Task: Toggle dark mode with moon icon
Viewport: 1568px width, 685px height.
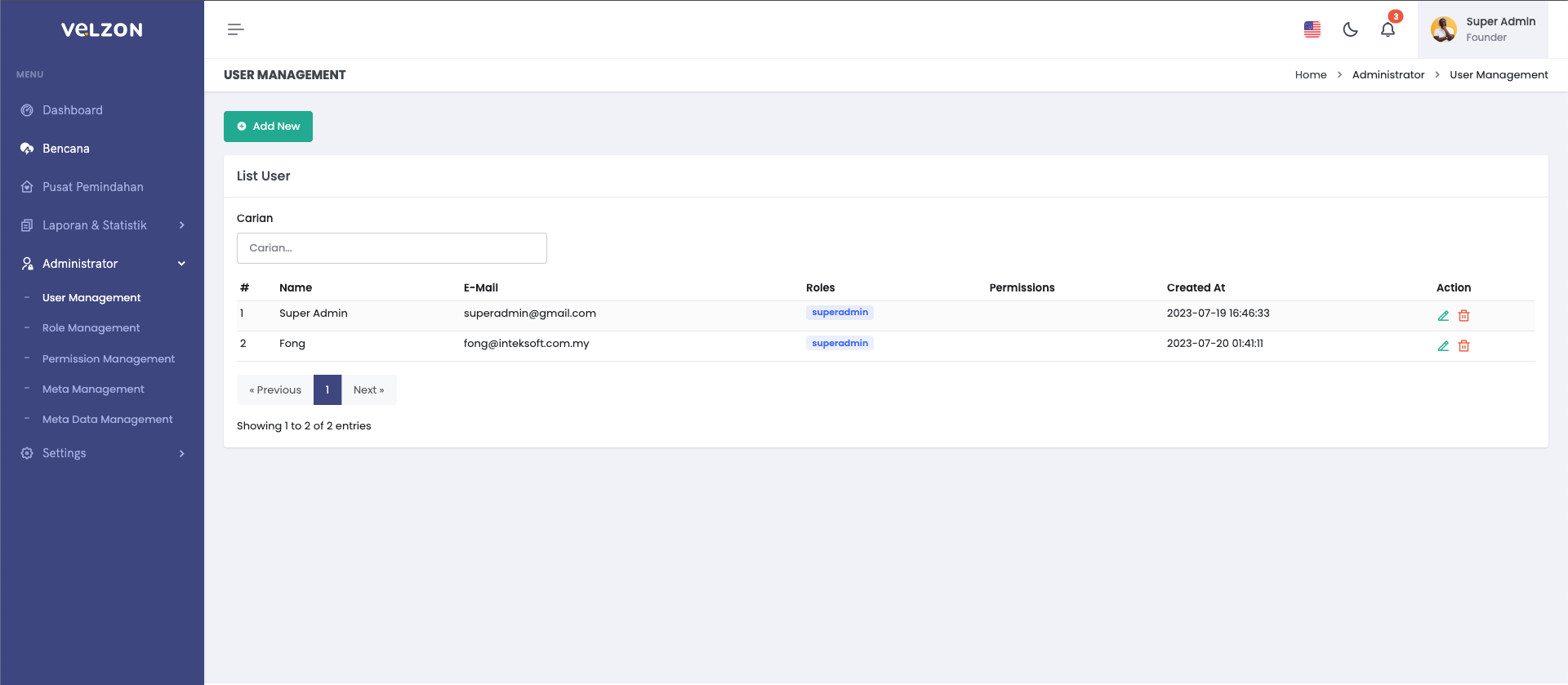Action: tap(1350, 29)
